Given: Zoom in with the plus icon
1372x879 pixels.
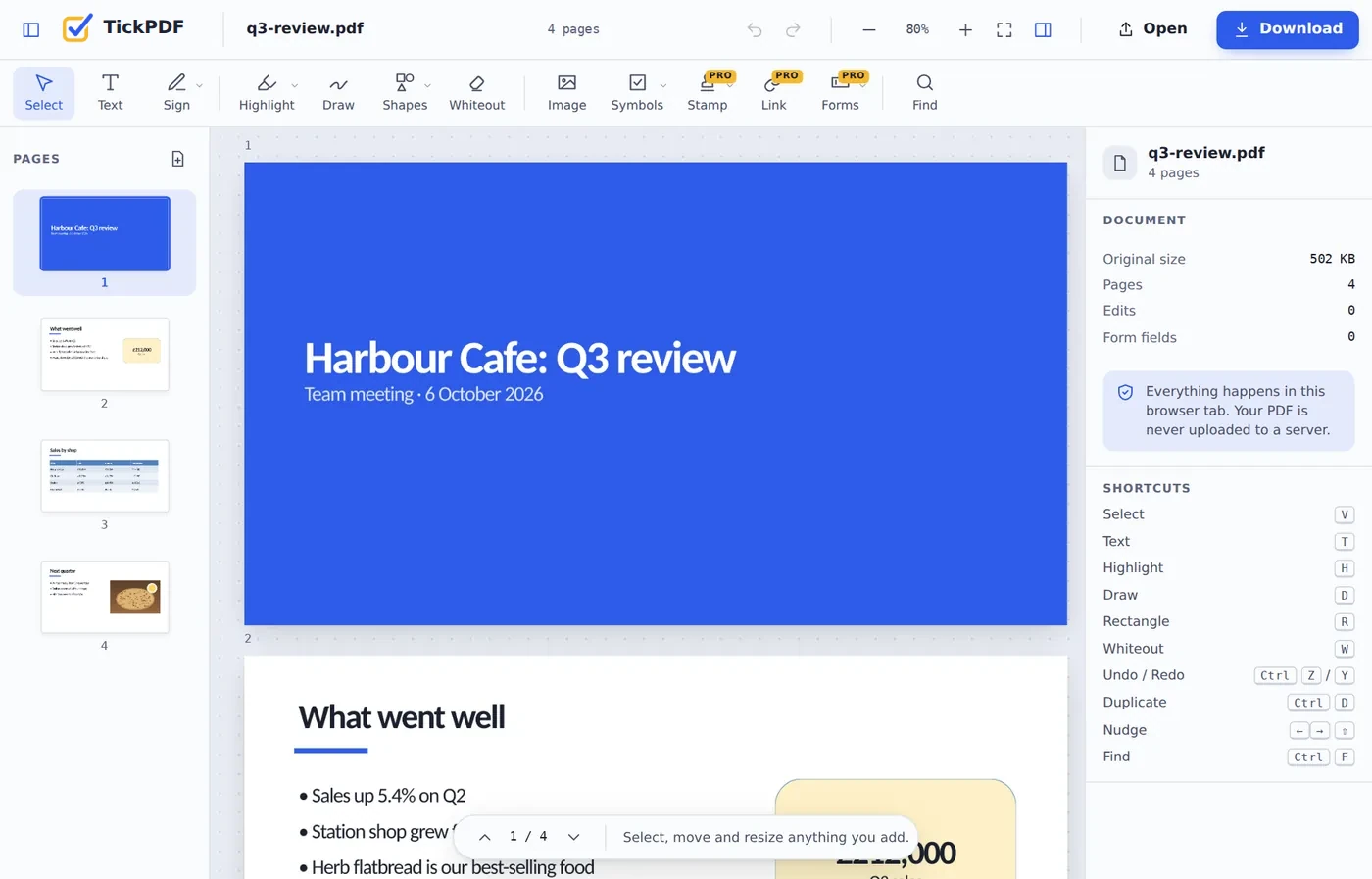Looking at the screenshot, I should click(965, 29).
